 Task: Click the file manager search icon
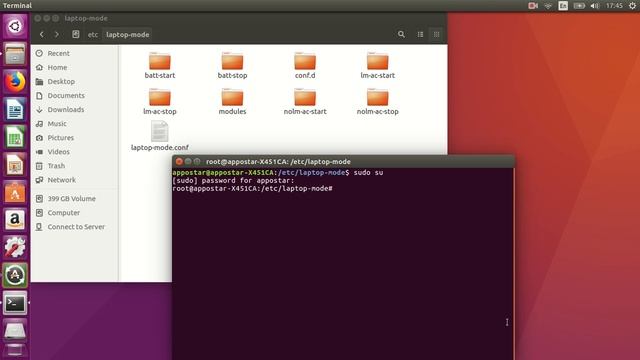[401, 35]
